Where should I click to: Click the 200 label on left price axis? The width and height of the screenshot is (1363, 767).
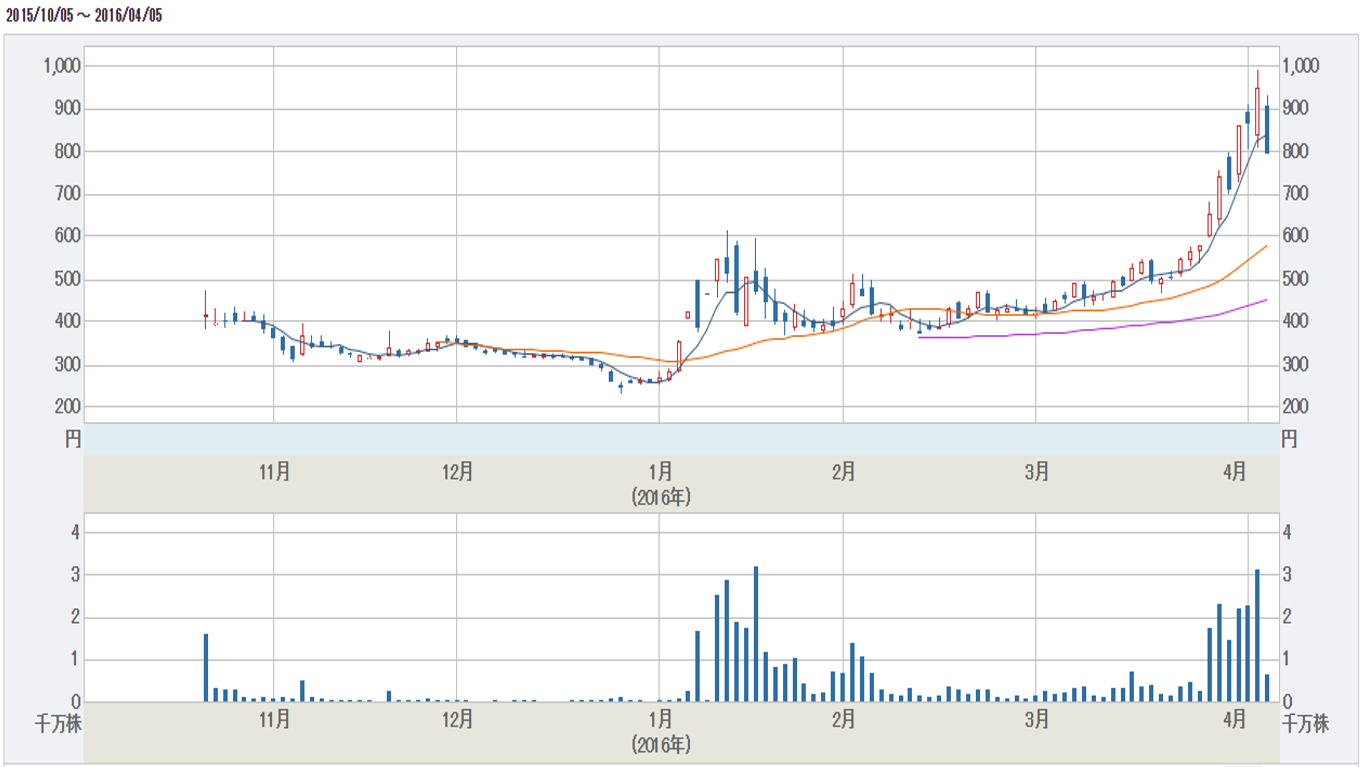pos(68,406)
